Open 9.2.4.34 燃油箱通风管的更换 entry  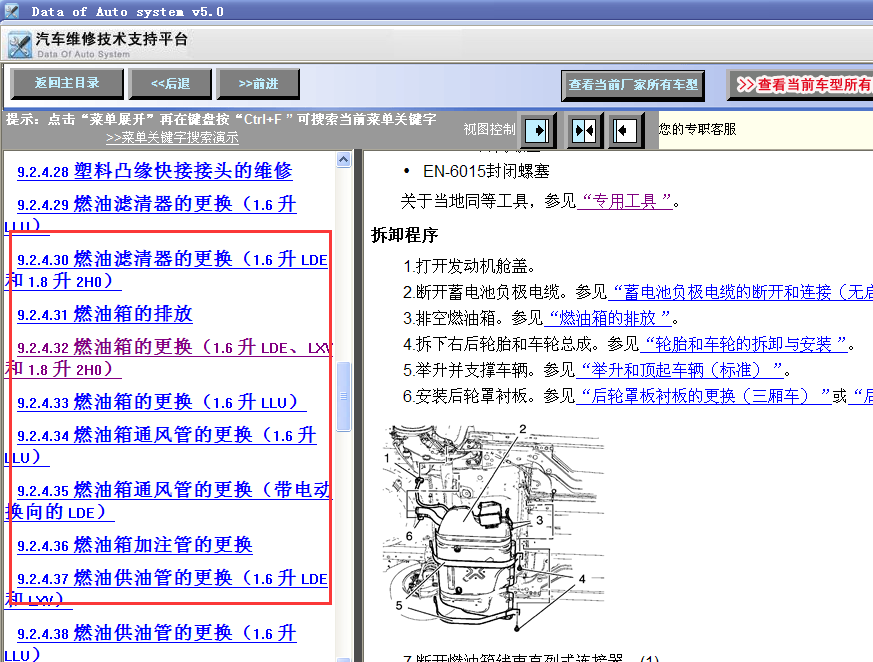pos(160,446)
